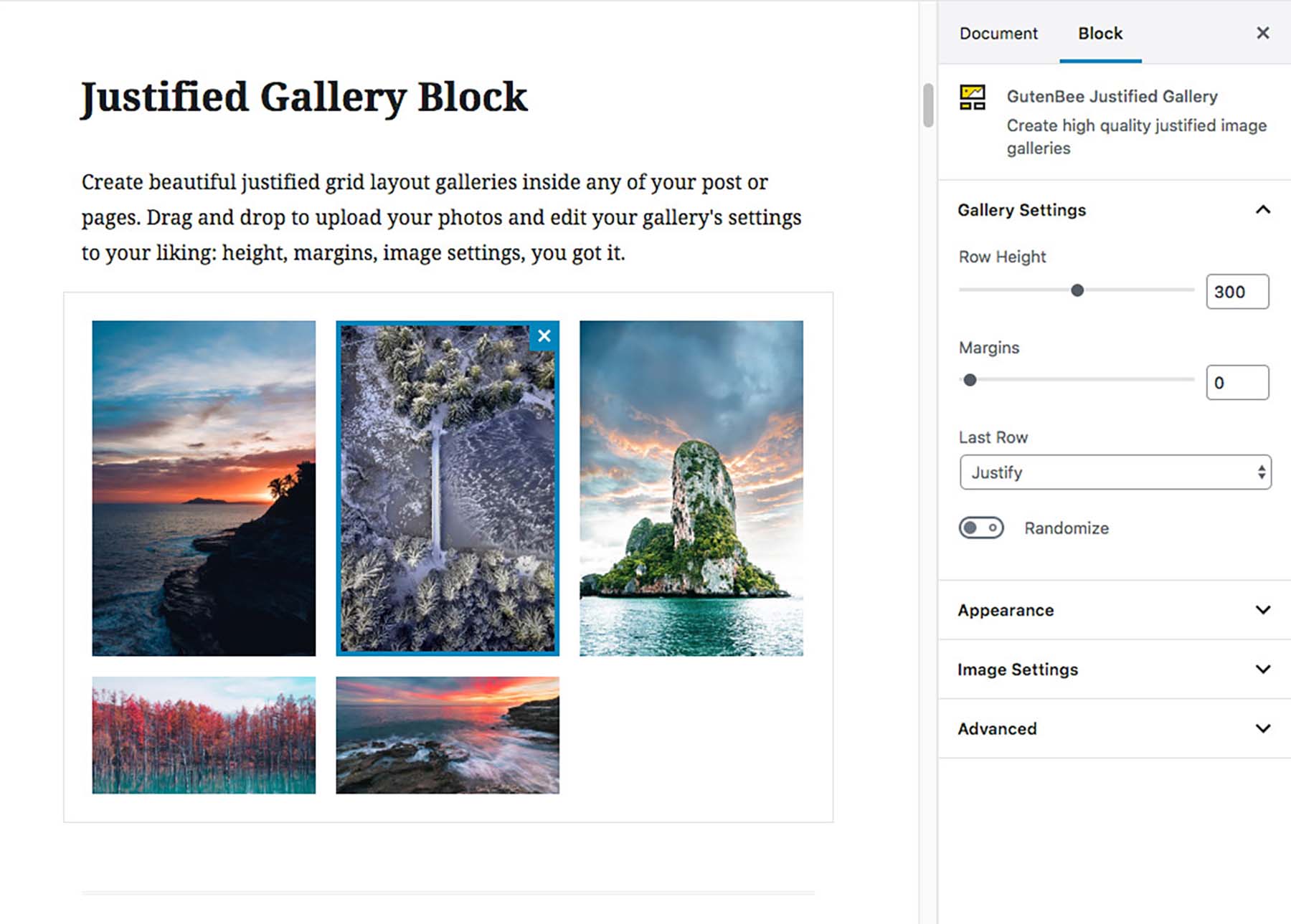The width and height of the screenshot is (1291, 924).
Task: Expand the Appearance section
Action: [x=1112, y=610]
